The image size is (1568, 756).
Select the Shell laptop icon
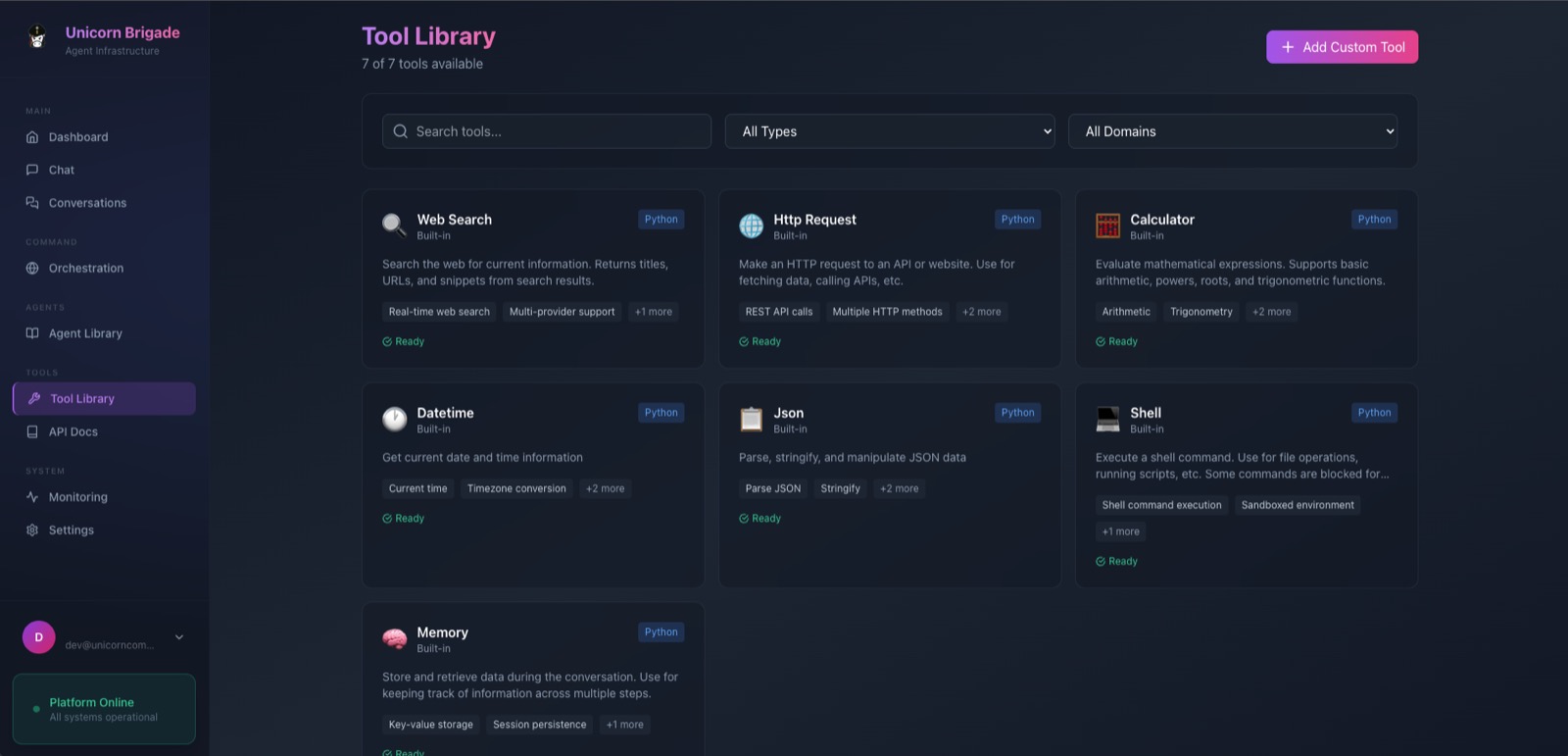point(1107,419)
